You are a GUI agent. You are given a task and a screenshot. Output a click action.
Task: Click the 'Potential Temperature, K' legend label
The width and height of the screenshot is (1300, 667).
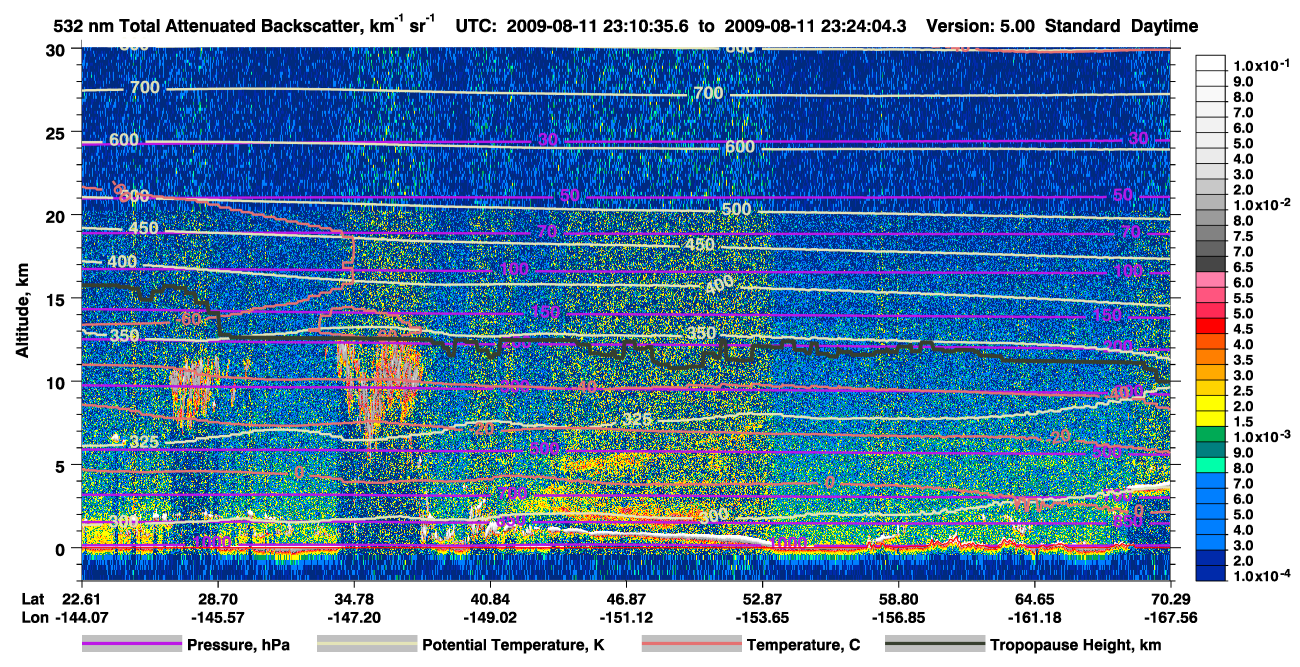(x=513, y=645)
